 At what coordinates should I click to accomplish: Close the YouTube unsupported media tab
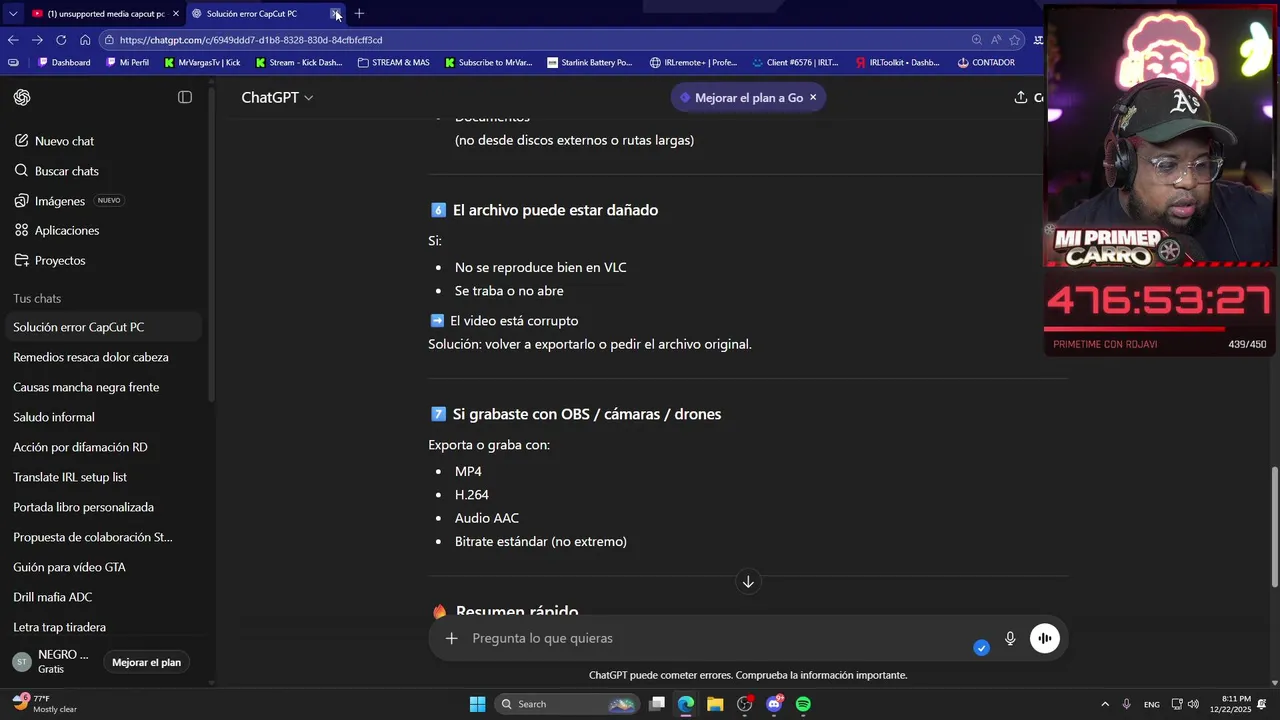click(x=175, y=14)
